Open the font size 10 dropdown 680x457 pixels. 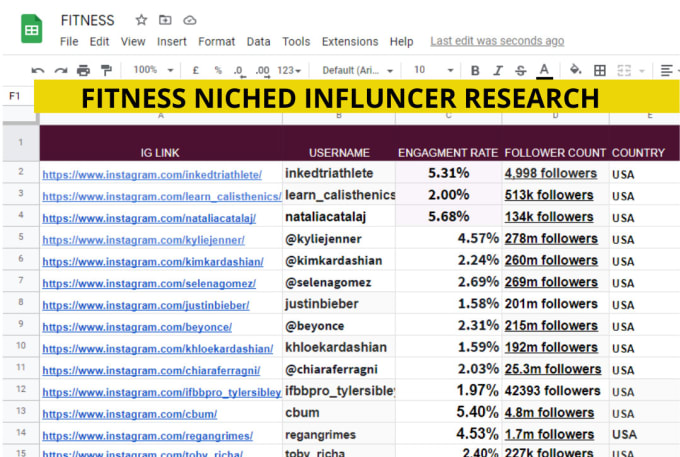tap(433, 70)
